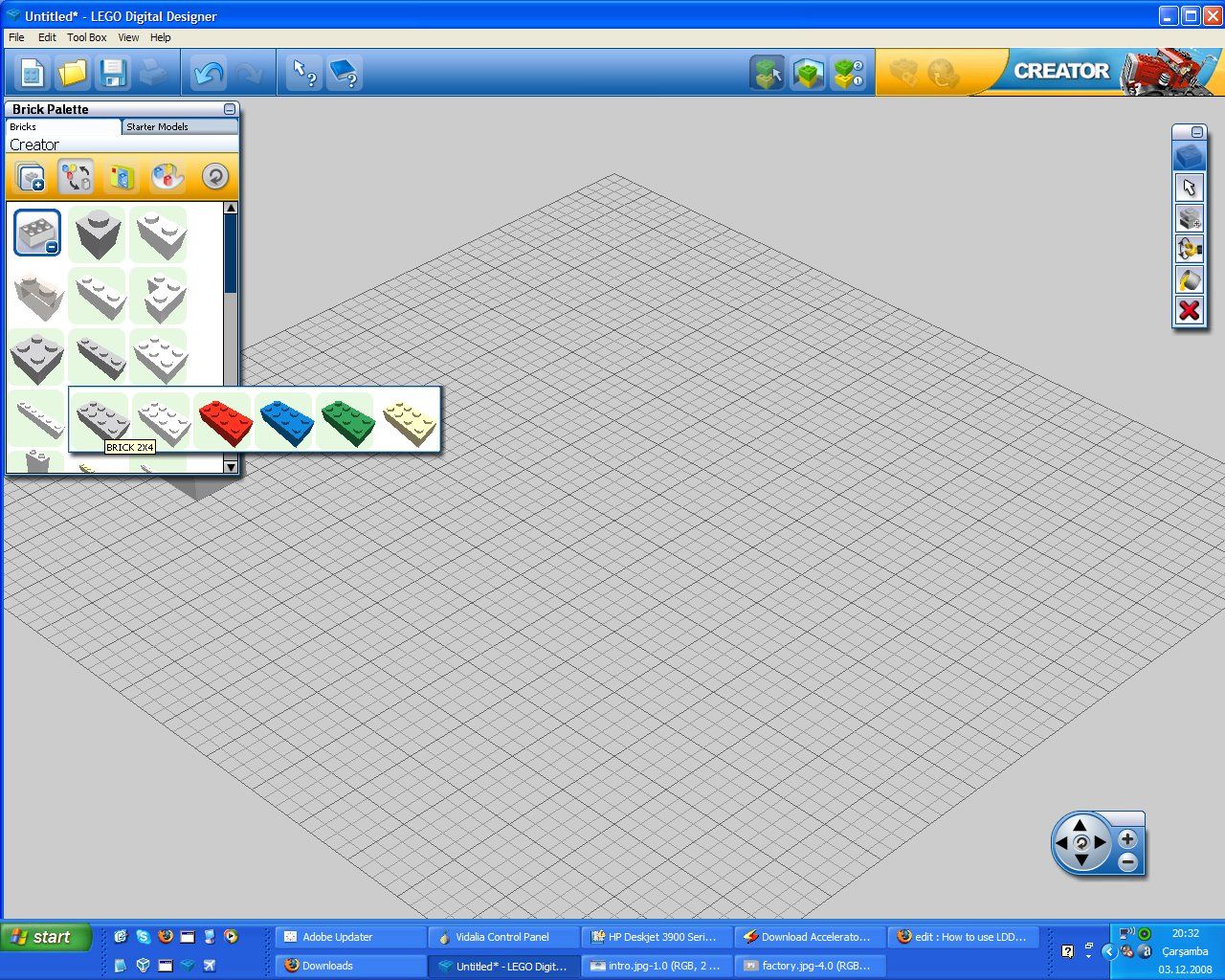This screenshot has height=980, width=1225.
Task: Open the contextual help book
Action: coord(345,72)
